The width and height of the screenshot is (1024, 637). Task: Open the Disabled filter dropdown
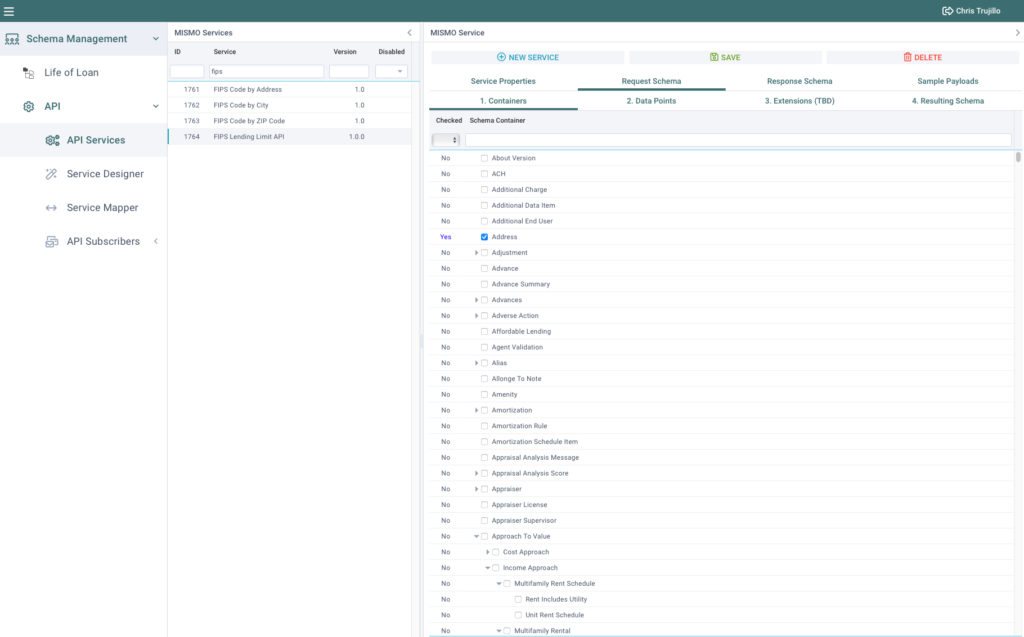pyautogui.click(x=392, y=71)
